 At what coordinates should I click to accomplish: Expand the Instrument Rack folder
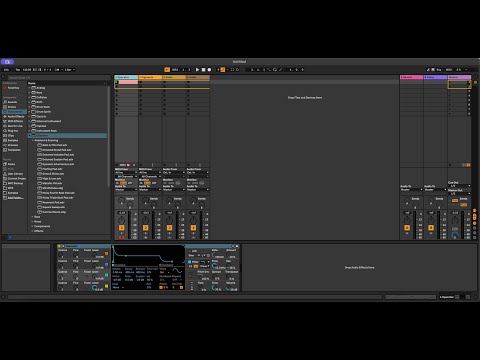[x=29, y=131]
